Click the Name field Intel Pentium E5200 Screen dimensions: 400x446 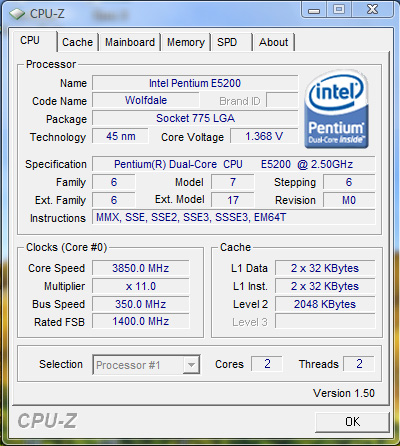[x=195, y=83]
